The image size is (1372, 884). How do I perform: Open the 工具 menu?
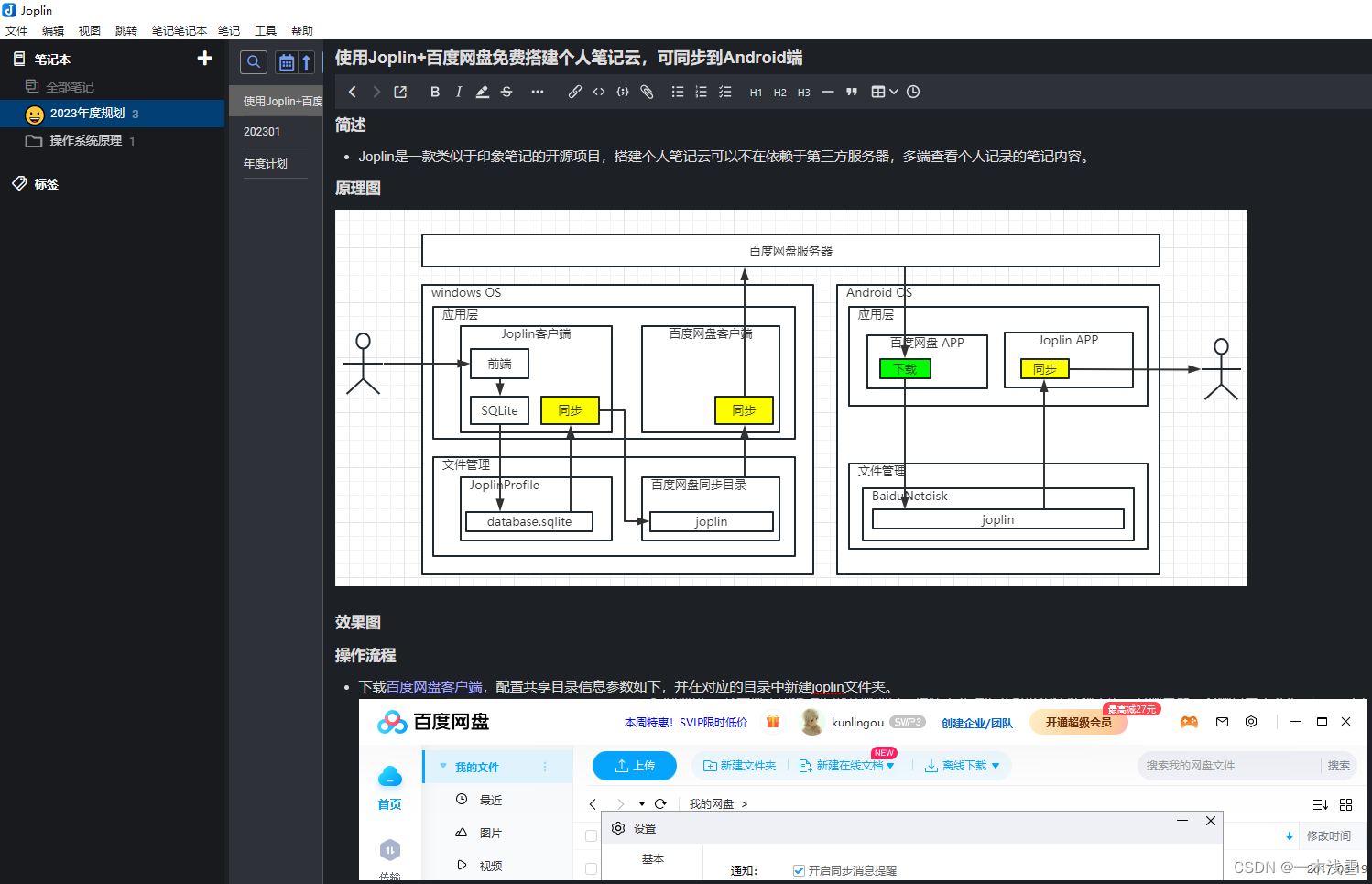click(266, 30)
